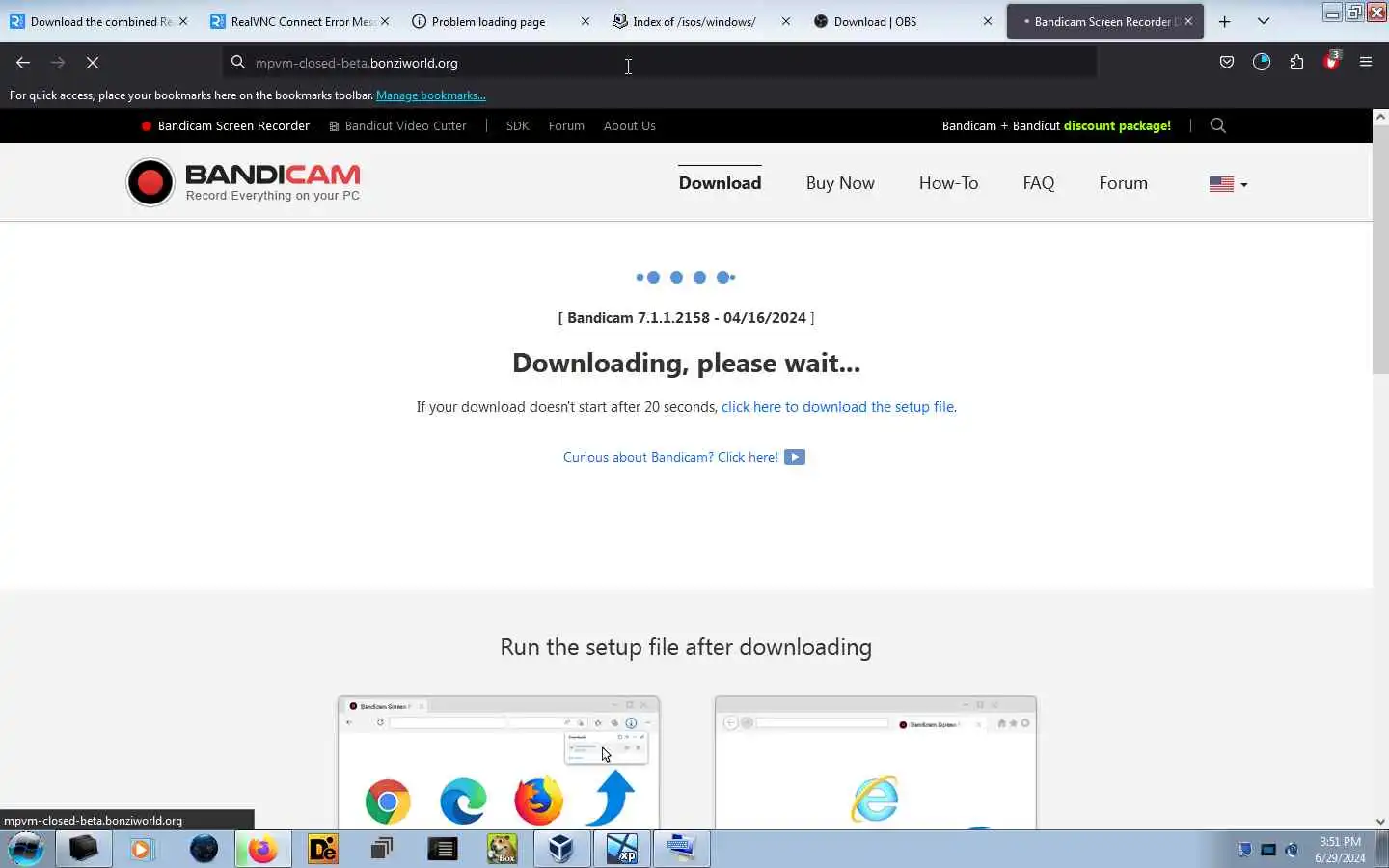The image size is (1389, 868).
Task: Click the volume icon in the system tray
Action: pos(1292,850)
